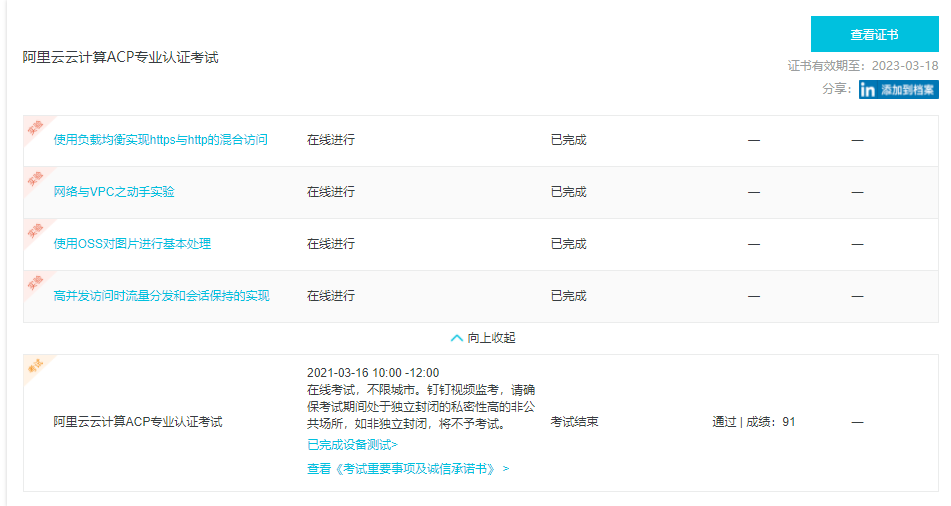Click 实验 ribbon tag on OSS row

coord(35,231)
